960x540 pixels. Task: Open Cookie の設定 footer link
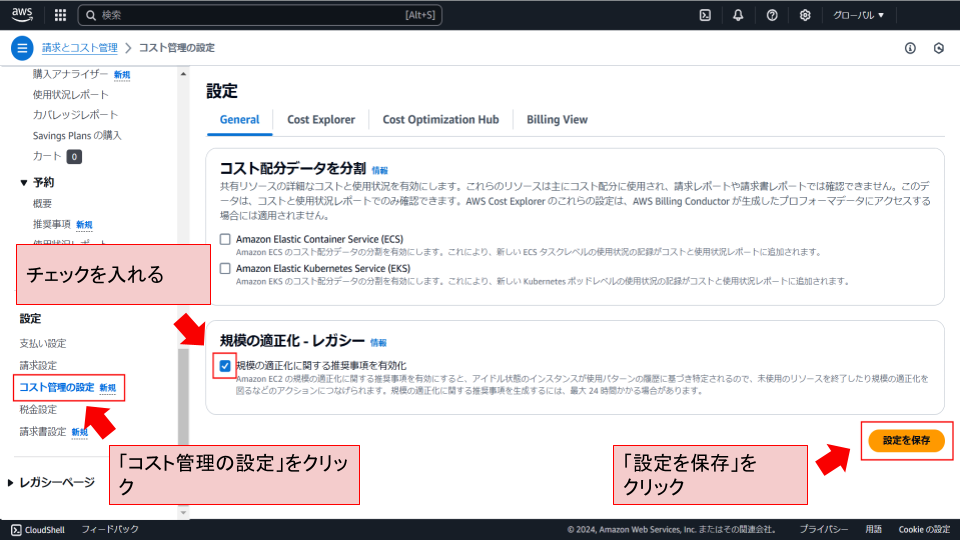pyautogui.click(x=924, y=530)
